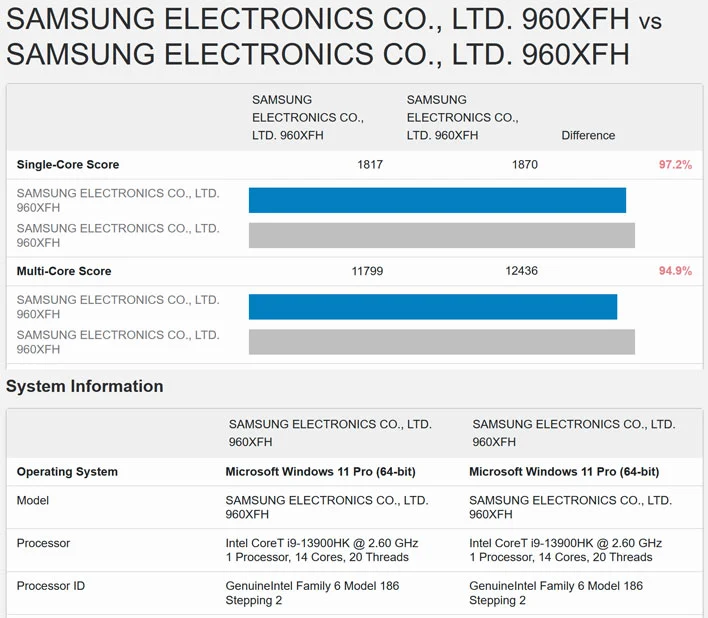This screenshot has width=708, height=618.
Task: Select the second Intel i9-13900HK processor value
Action: 565,550
